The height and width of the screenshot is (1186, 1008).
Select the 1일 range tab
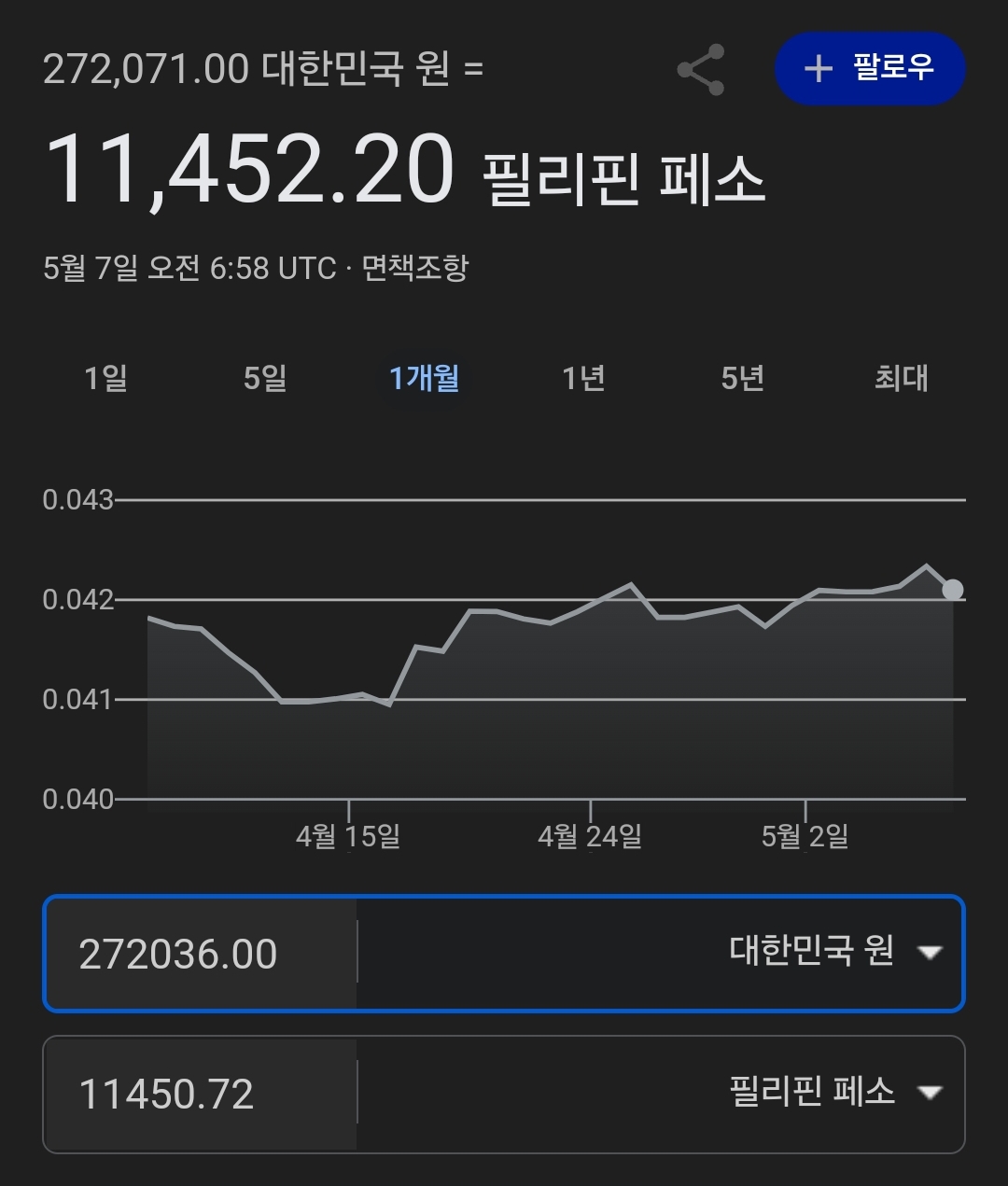click(x=105, y=378)
